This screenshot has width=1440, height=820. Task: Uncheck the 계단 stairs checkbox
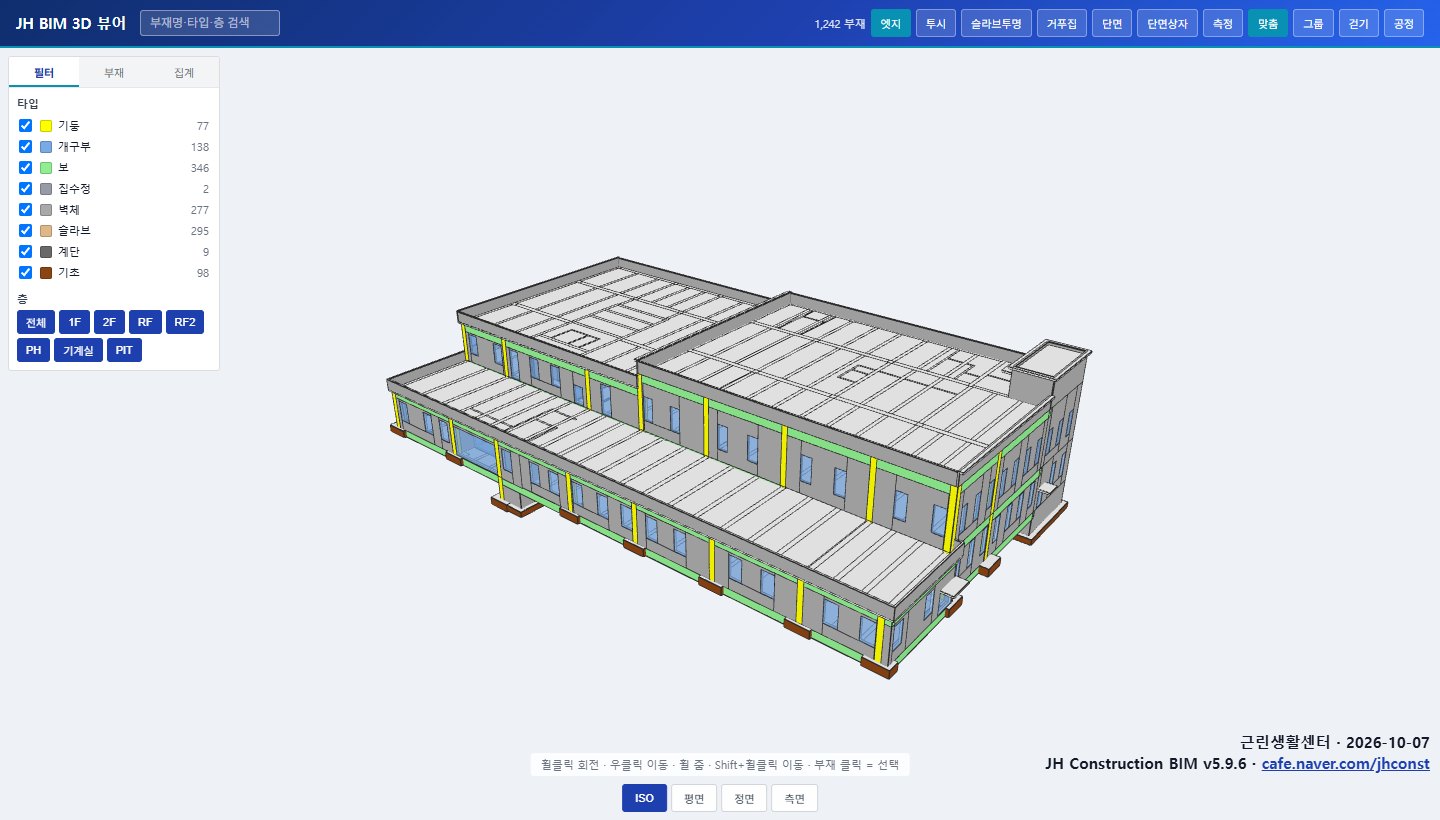tap(26, 252)
